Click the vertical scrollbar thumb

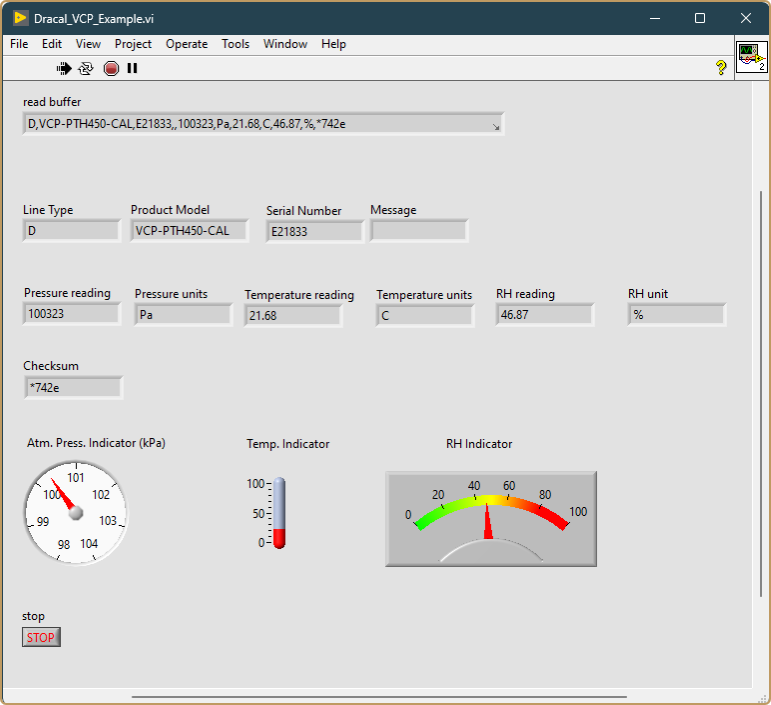(761, 393)
